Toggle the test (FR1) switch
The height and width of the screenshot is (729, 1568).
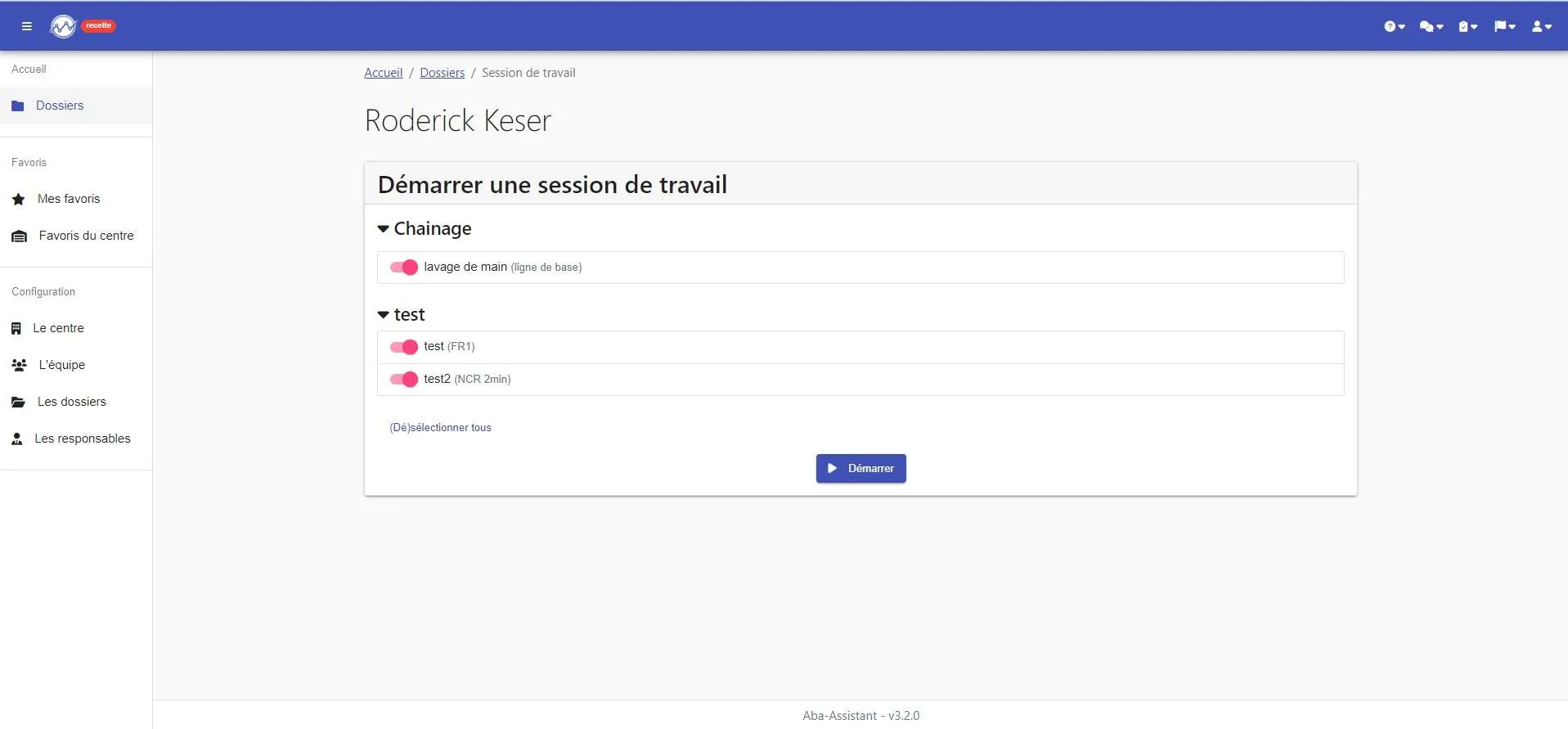click(404, 347)
